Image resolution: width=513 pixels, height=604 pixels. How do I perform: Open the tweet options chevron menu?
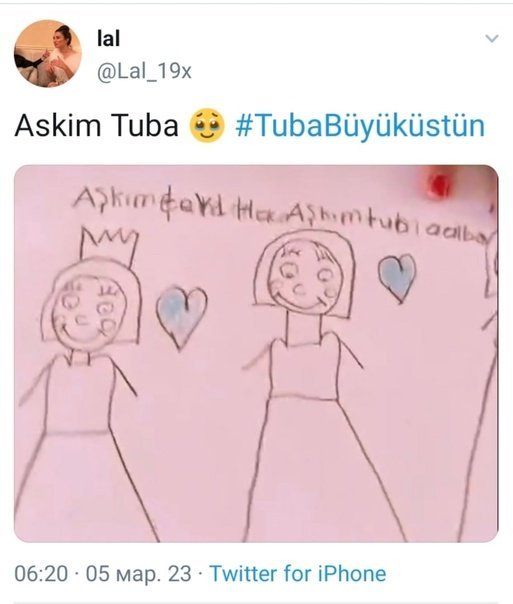click(x=492, y=39)
